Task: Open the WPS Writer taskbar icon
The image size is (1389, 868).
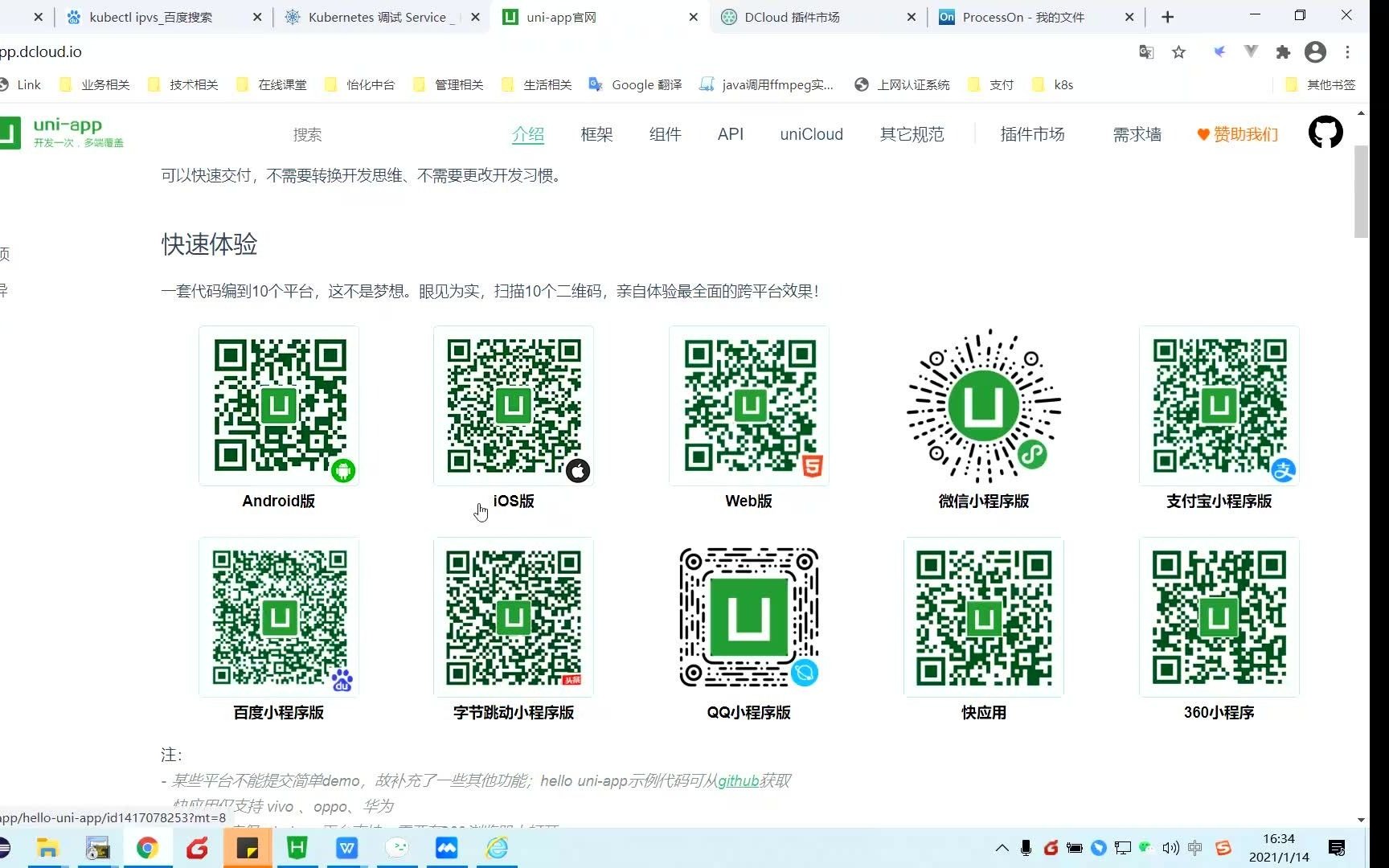Action: click(x=347, y=848)
